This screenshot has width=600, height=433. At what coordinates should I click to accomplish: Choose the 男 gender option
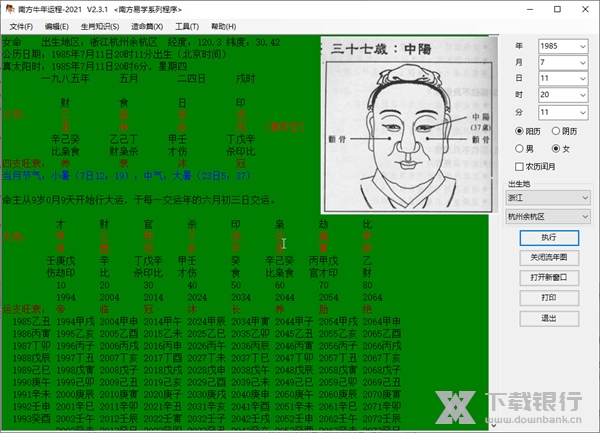tap(518, 148)
